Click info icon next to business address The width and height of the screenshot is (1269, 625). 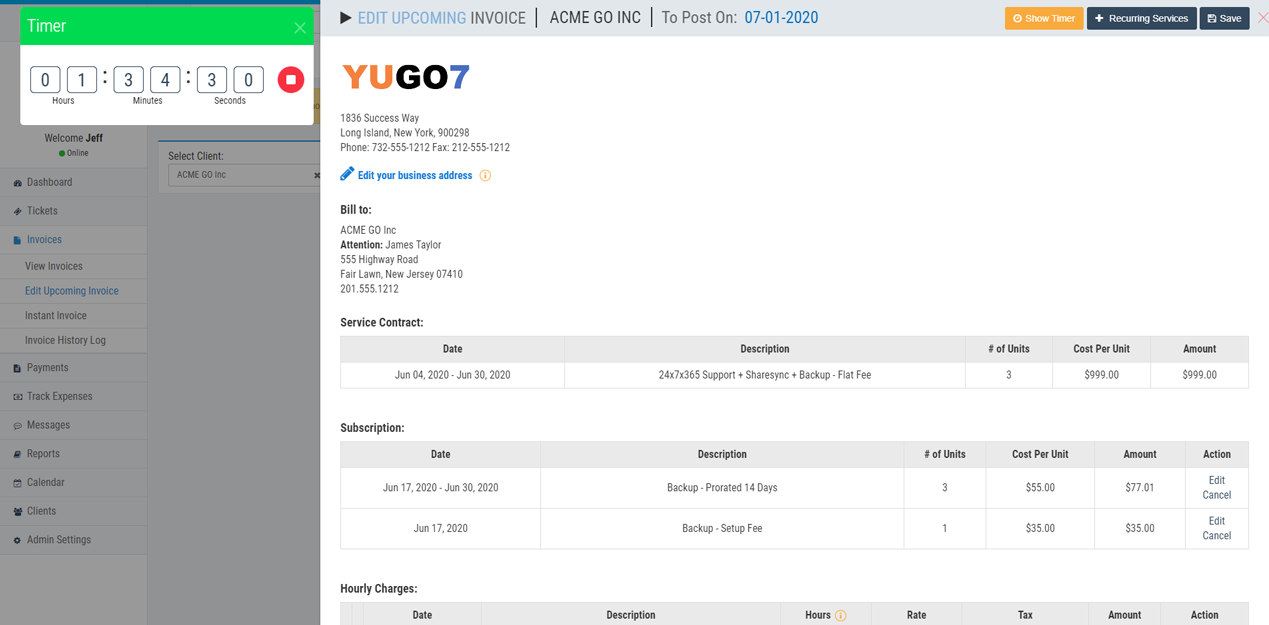(485, 176)
